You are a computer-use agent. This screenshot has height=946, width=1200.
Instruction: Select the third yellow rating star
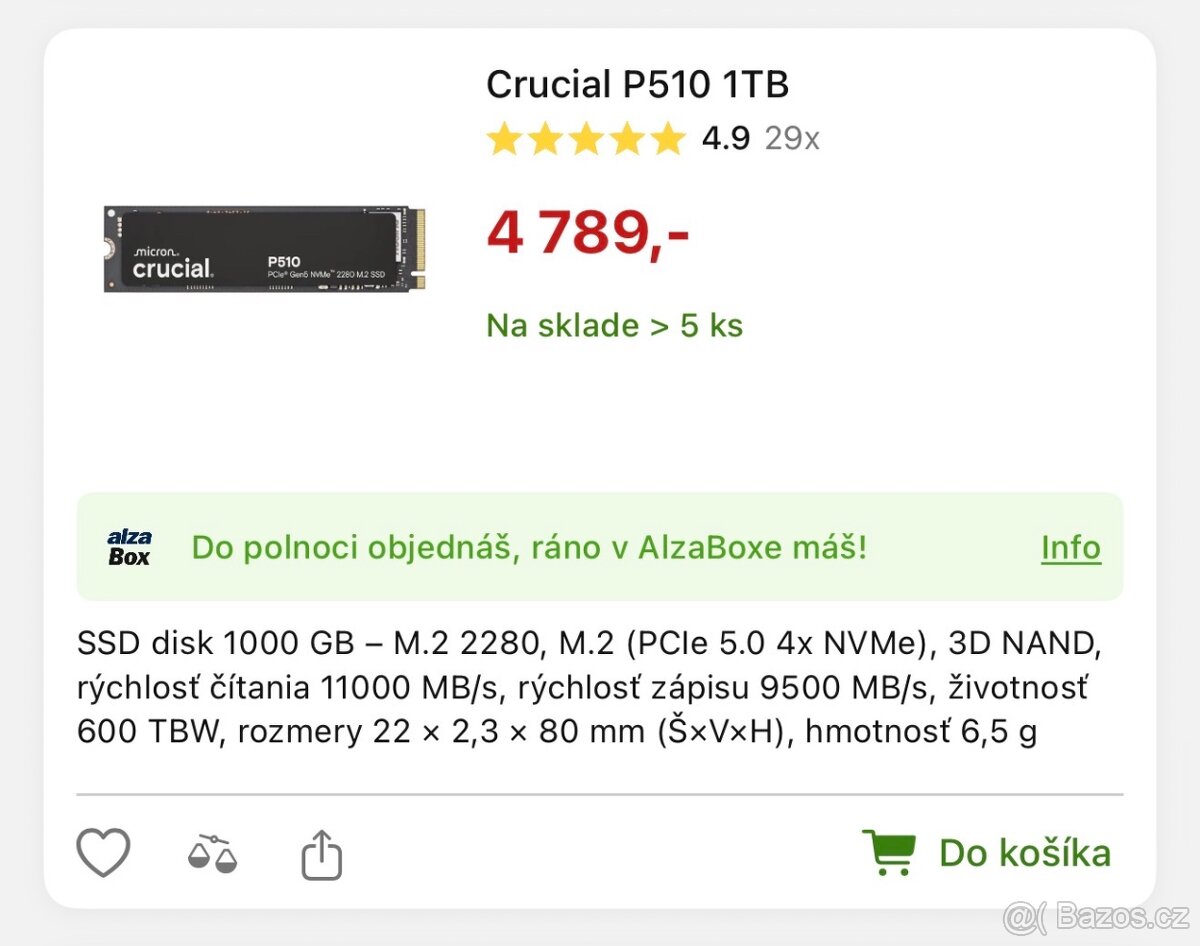click(x=586, y=139)
